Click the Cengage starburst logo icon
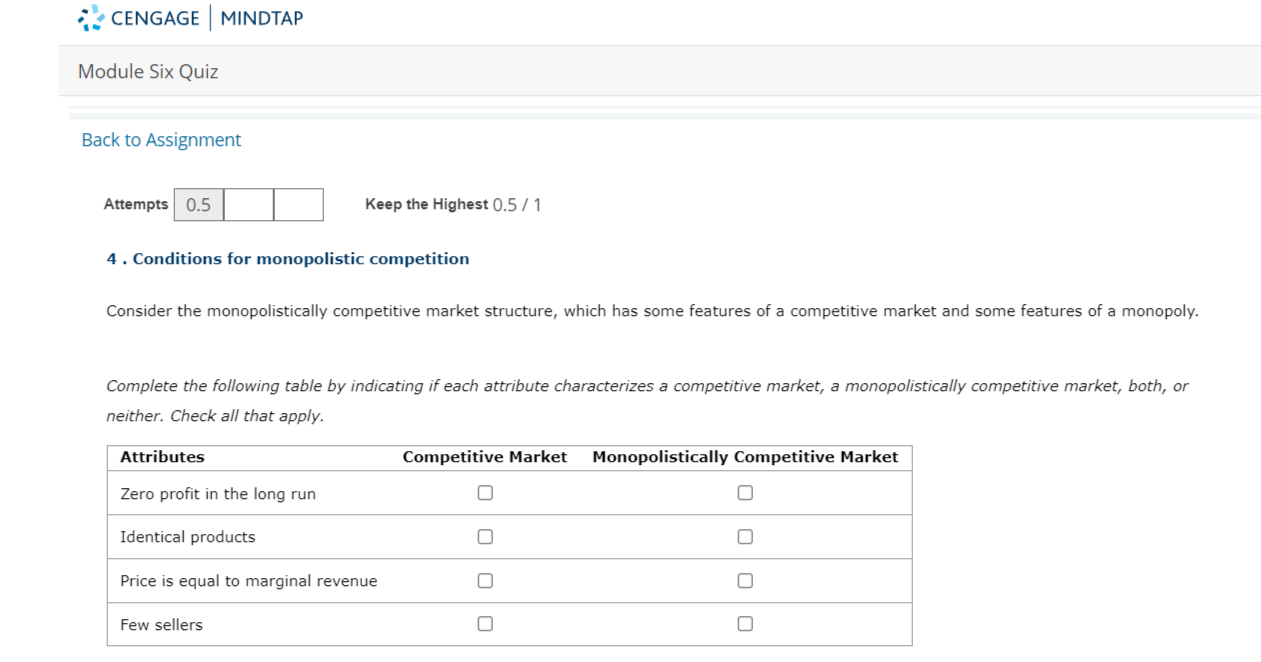 [93, 17]
